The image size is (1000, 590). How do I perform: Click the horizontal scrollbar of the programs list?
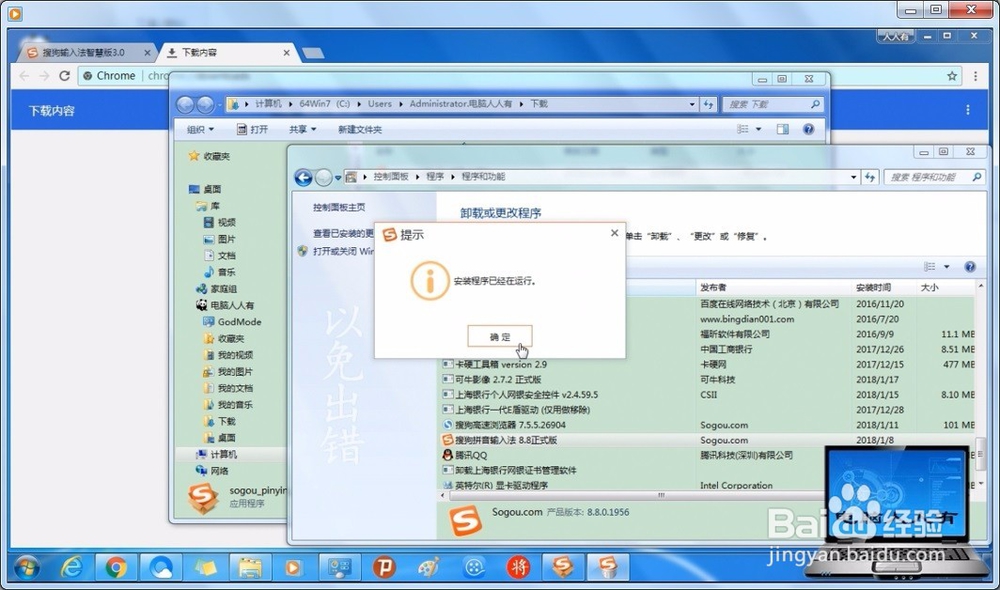coord(661,495)
